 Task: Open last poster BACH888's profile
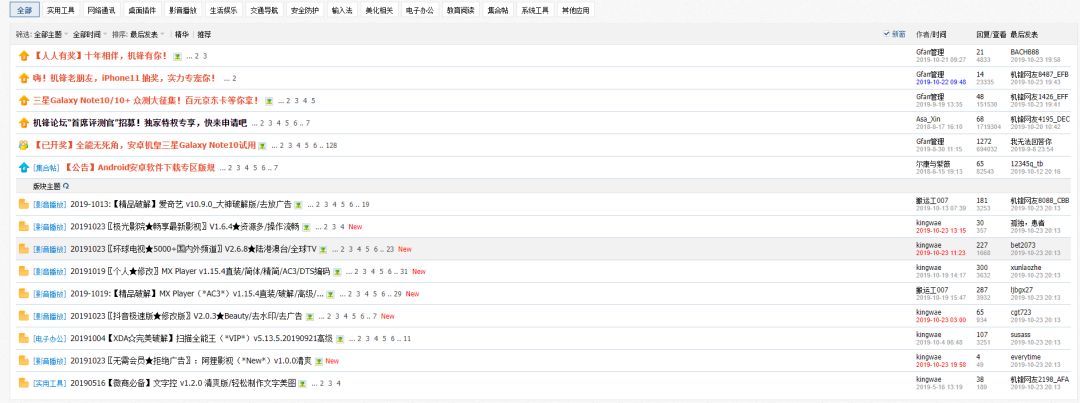point(1024,52)
